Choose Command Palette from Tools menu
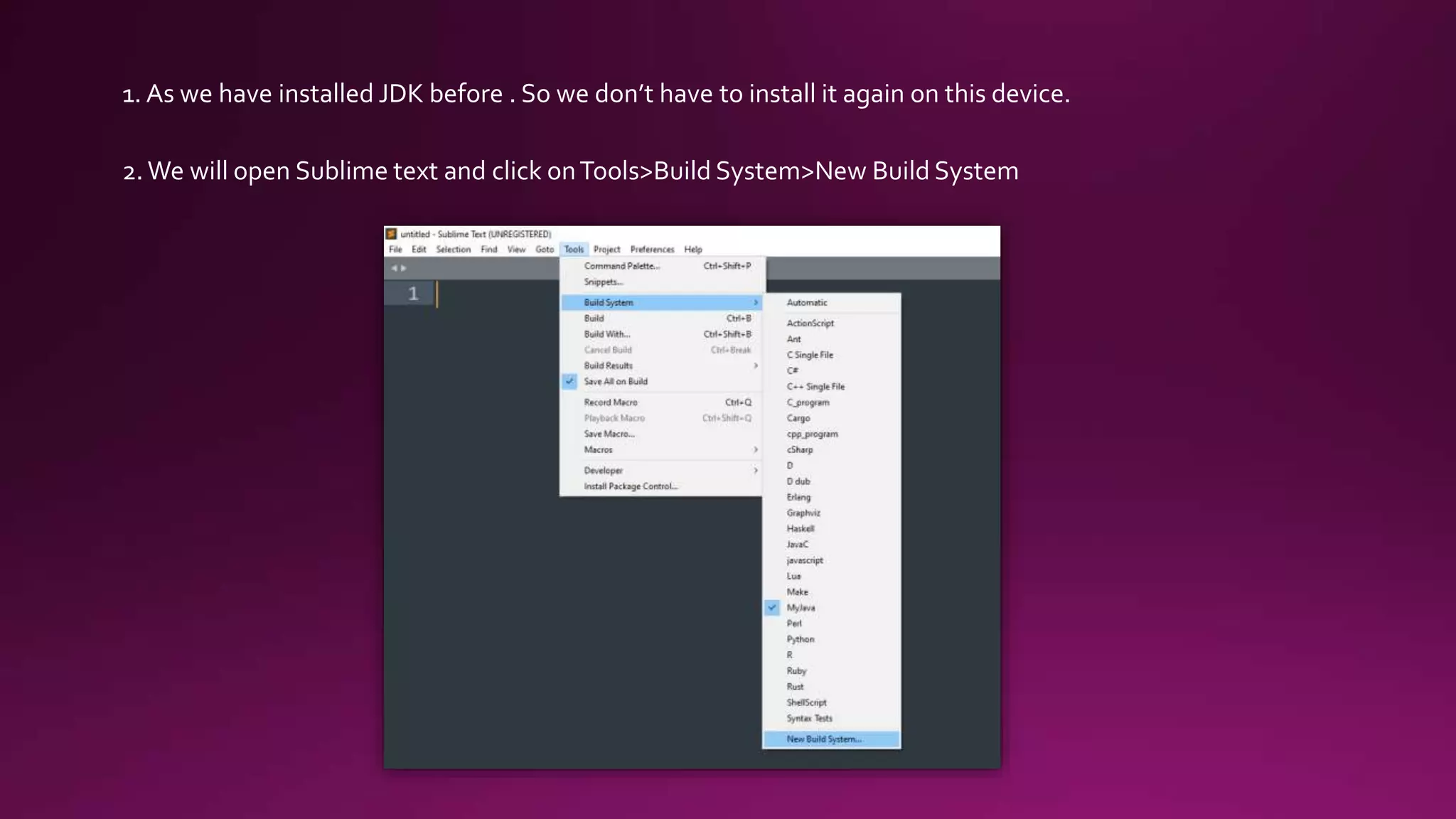The height and width of the screenshot is (819, 1456). click(662, 266)
